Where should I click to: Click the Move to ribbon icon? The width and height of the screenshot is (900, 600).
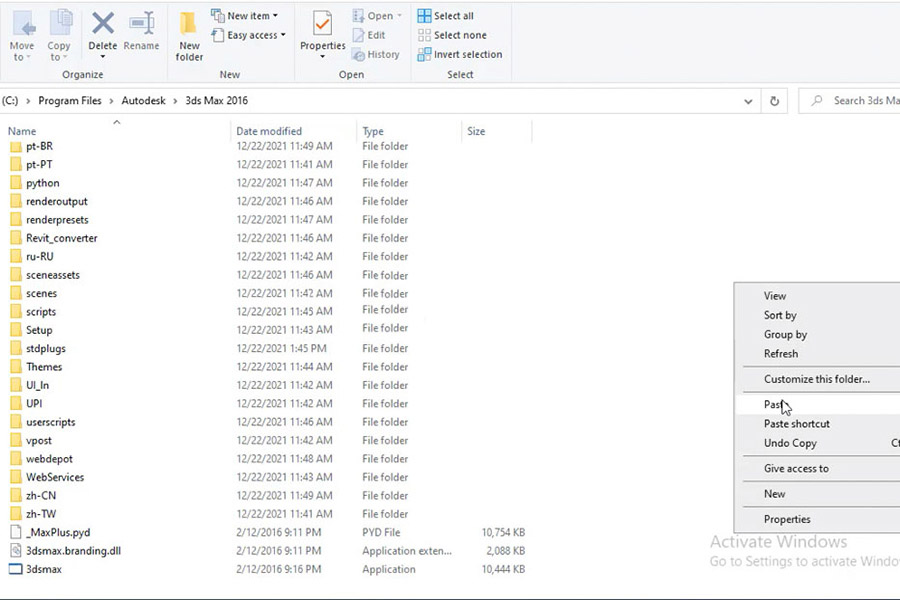(x=23, y=36)
